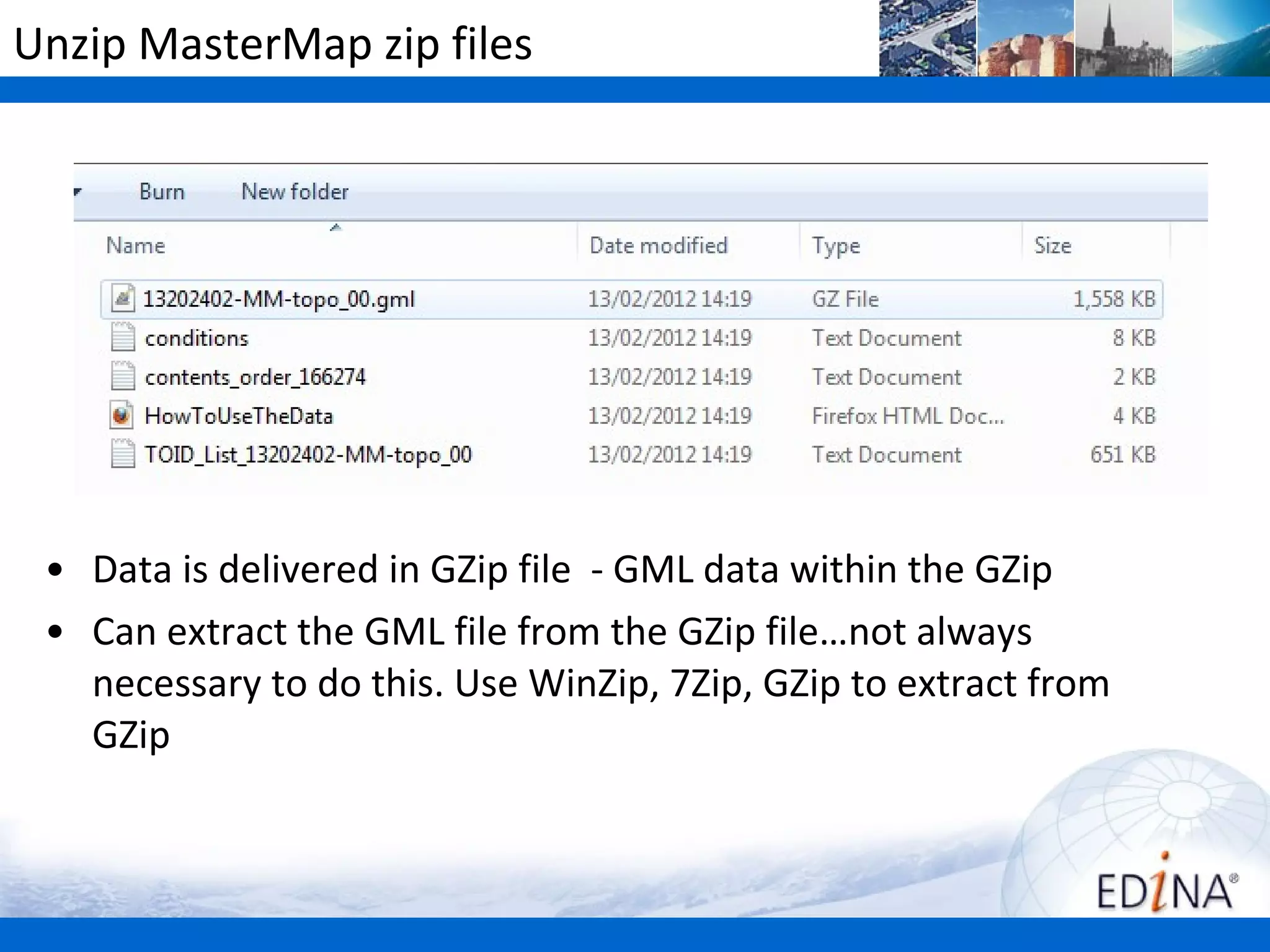Click the Firefox HTML Doc... type cell
Viewport: 1270px width, 952px height.
pos(908,416)
